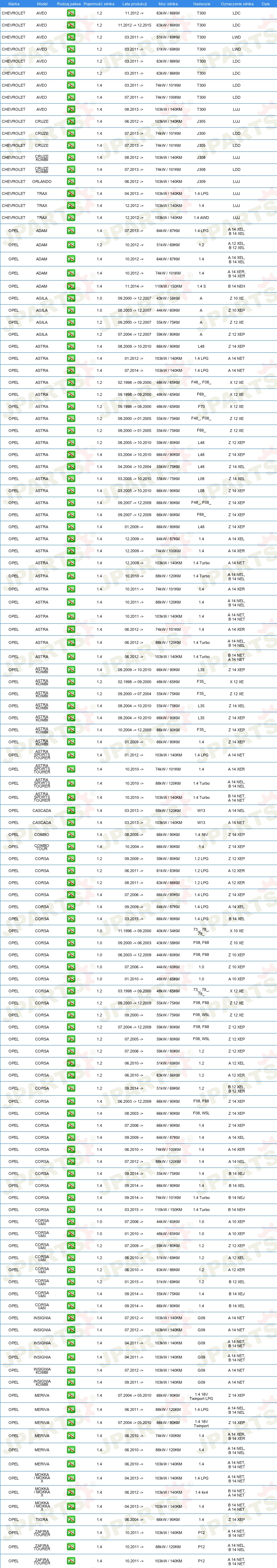Select the '61kW / 83KM' power cell
277x1568 pixels.
(x=168, y=870)
